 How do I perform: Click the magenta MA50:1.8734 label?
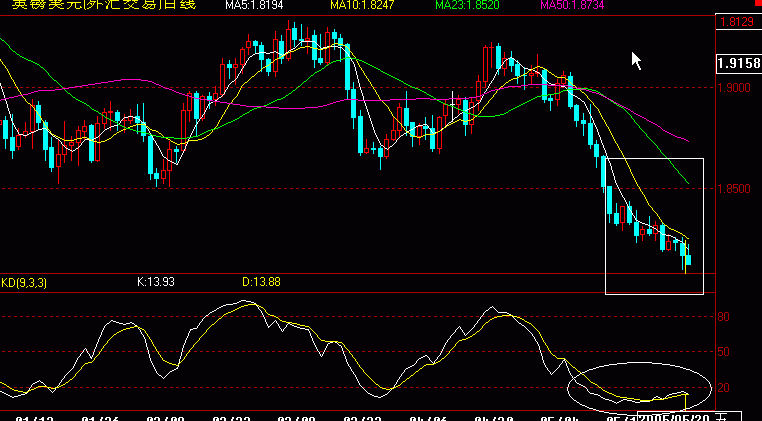[572, 5]
